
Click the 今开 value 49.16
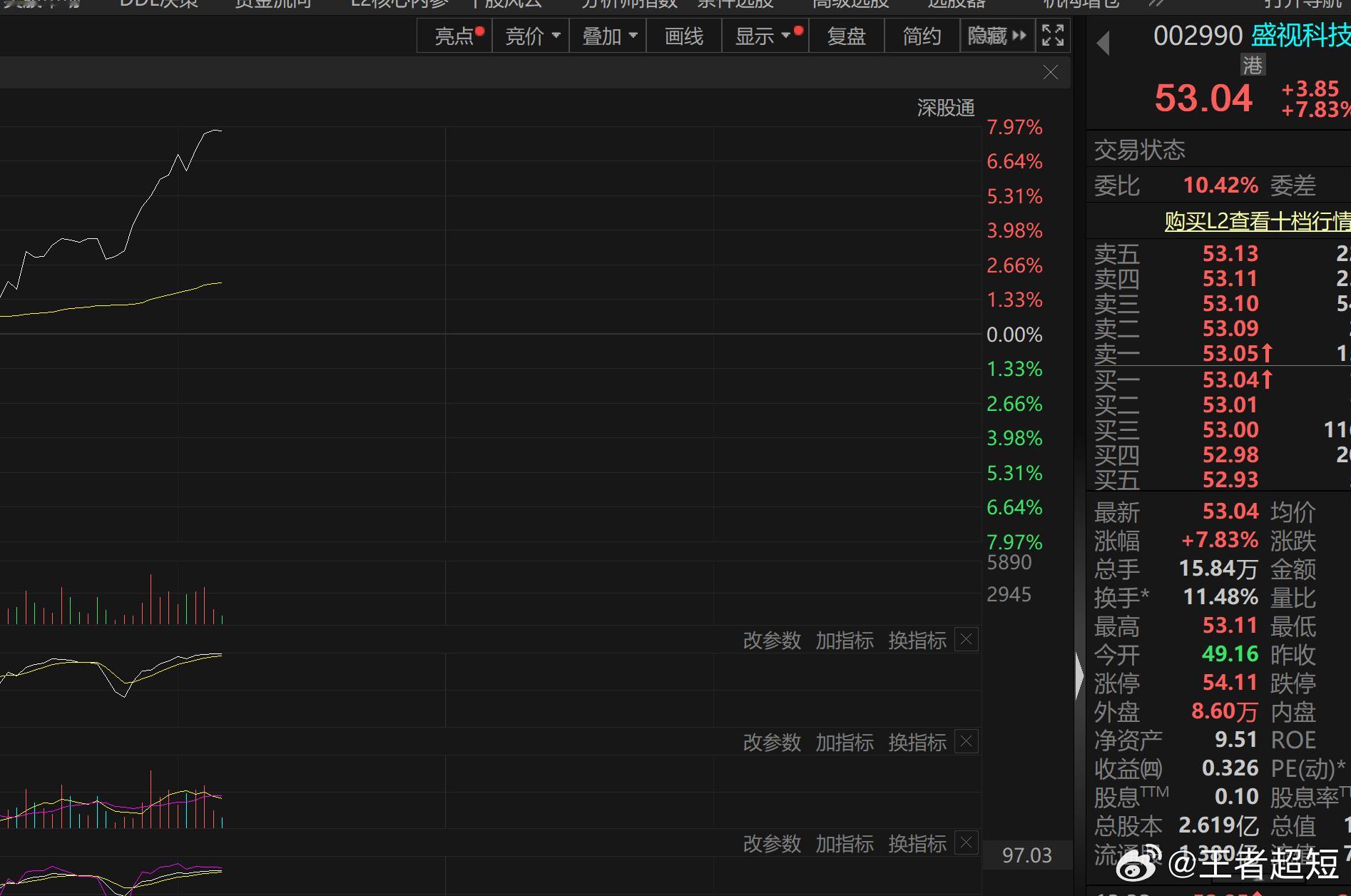click(1230, 653)
